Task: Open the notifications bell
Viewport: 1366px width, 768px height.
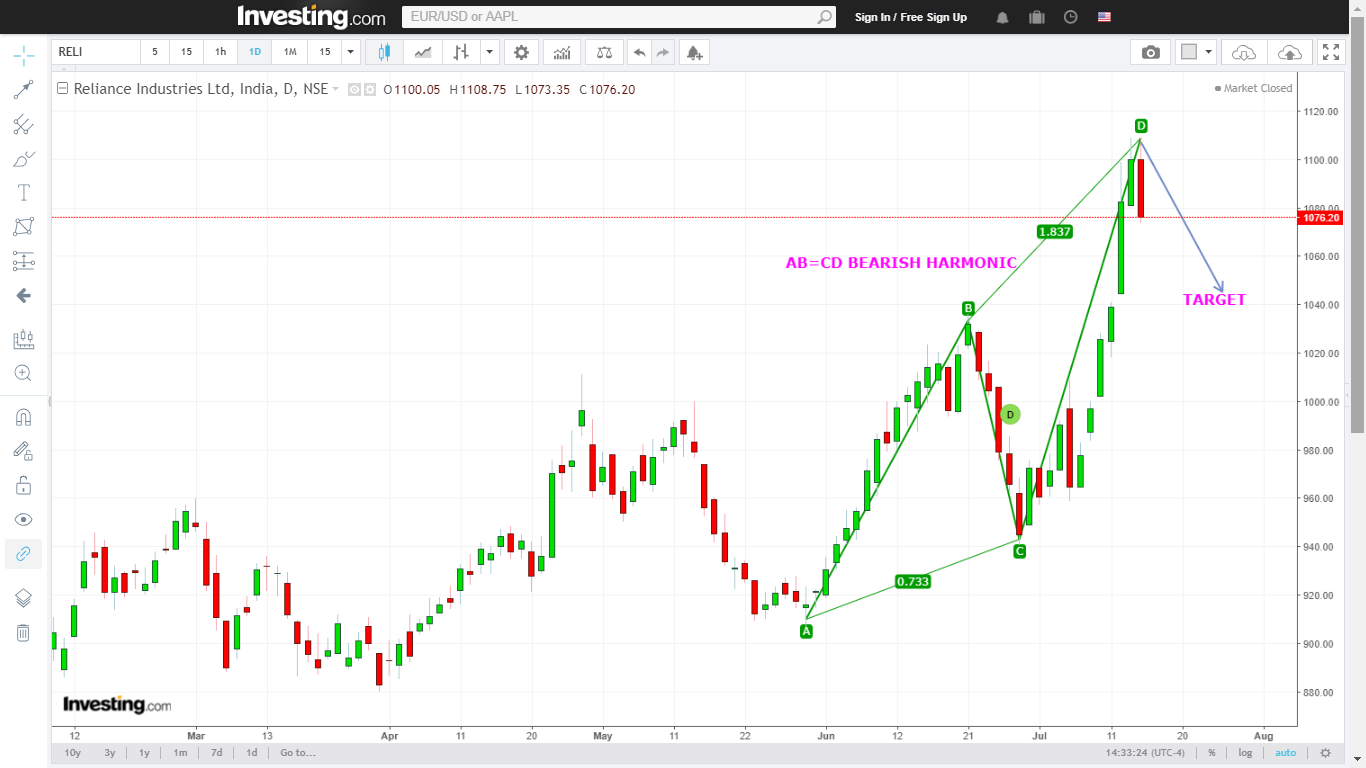Action: coord(1002,17)
